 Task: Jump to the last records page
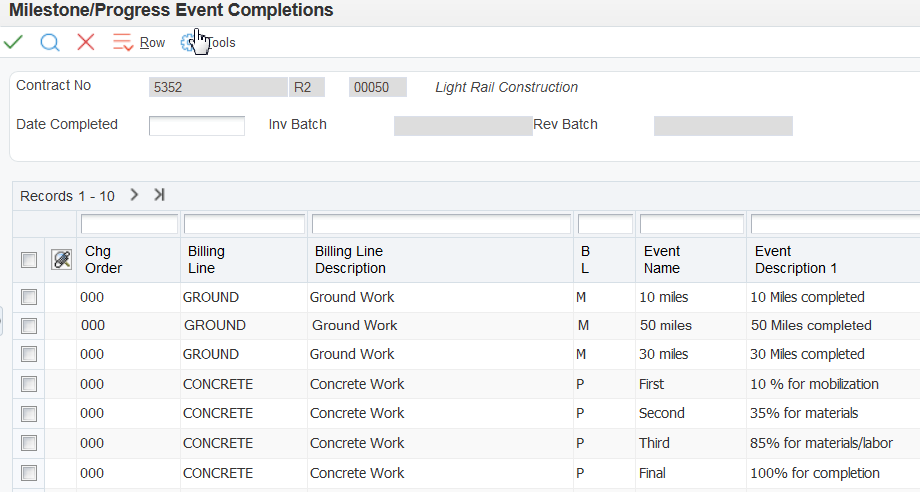pyautogui.click(x=159, y=195)
